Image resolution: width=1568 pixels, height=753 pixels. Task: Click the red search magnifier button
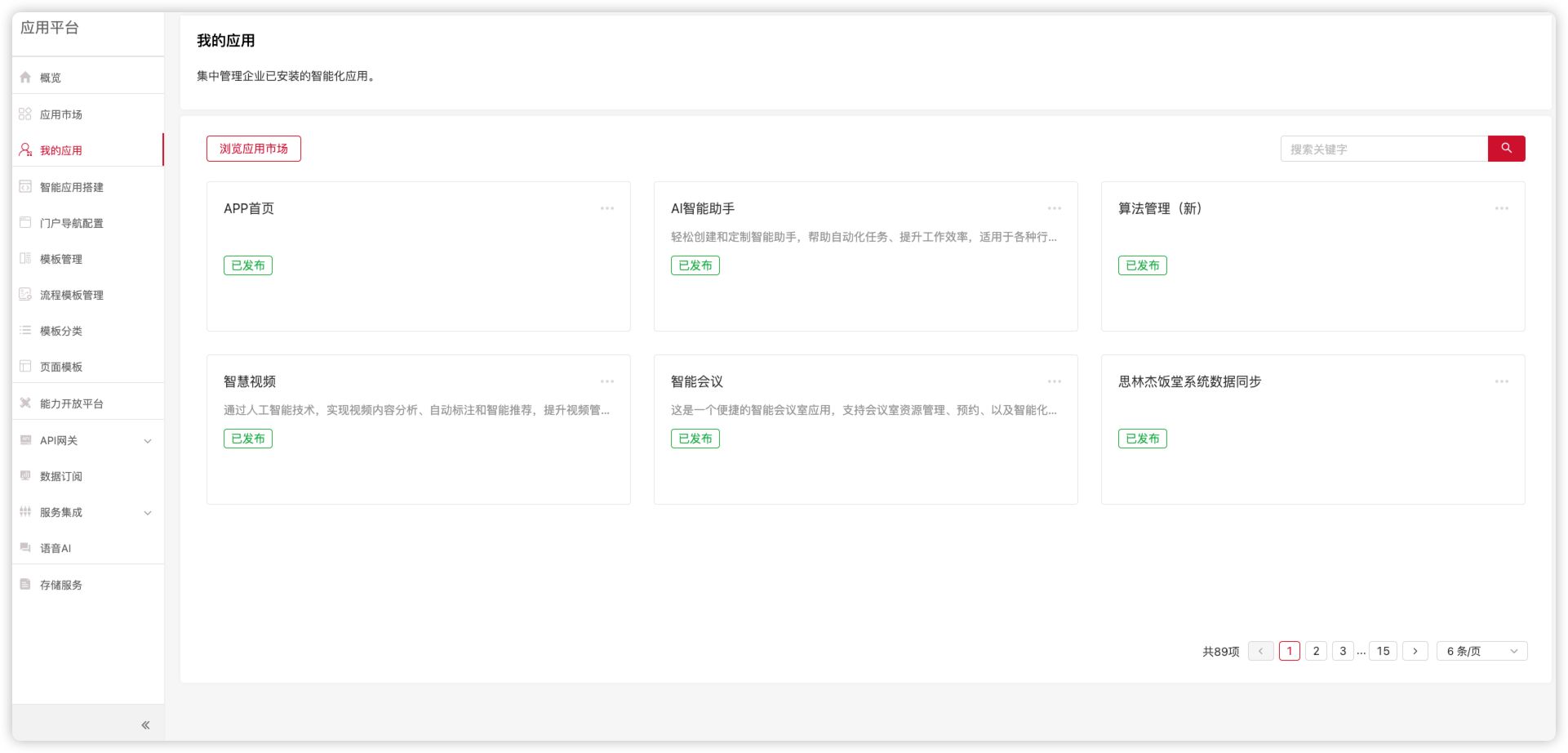pyautogui.click(x=1506, y=149)
